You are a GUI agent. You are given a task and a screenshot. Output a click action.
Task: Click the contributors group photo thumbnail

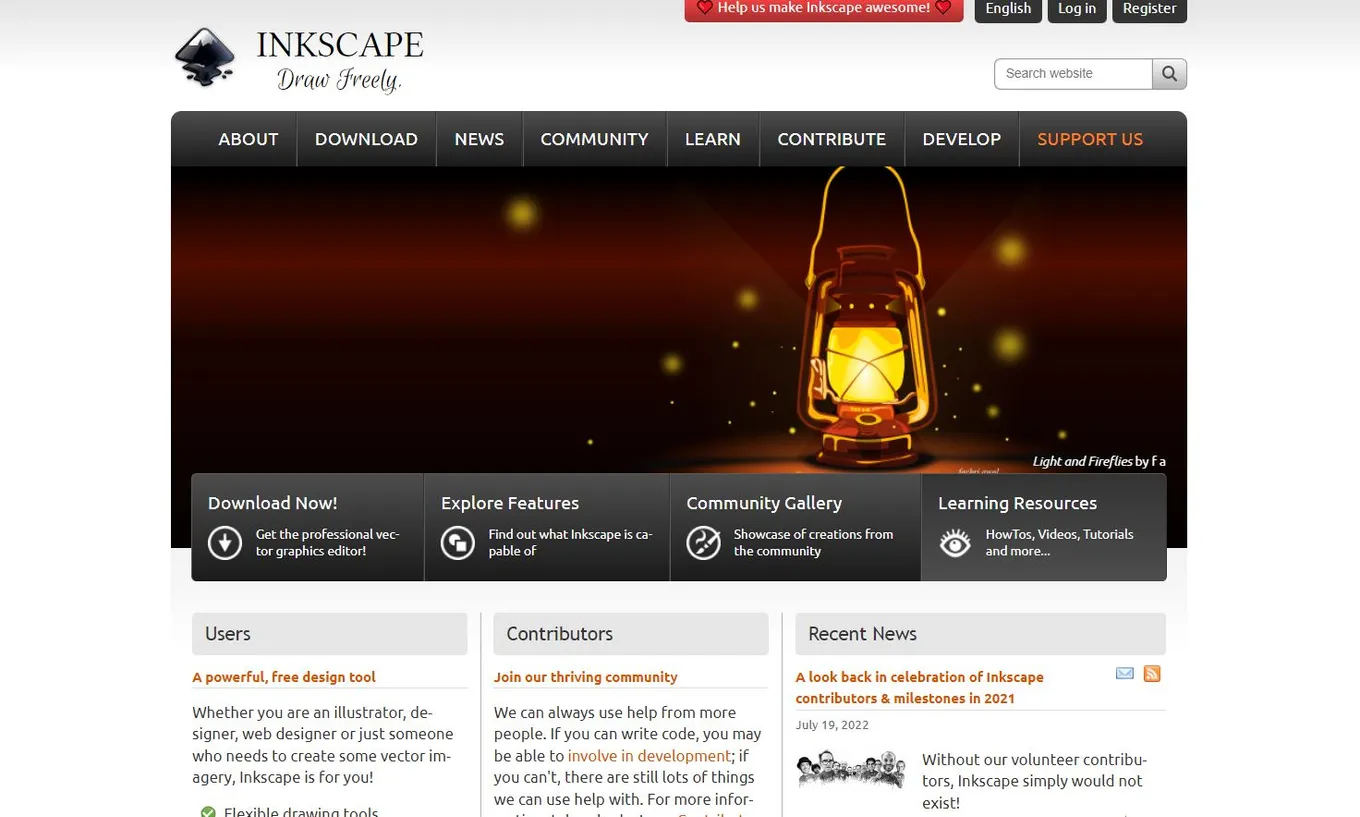[x=851, y=769]
